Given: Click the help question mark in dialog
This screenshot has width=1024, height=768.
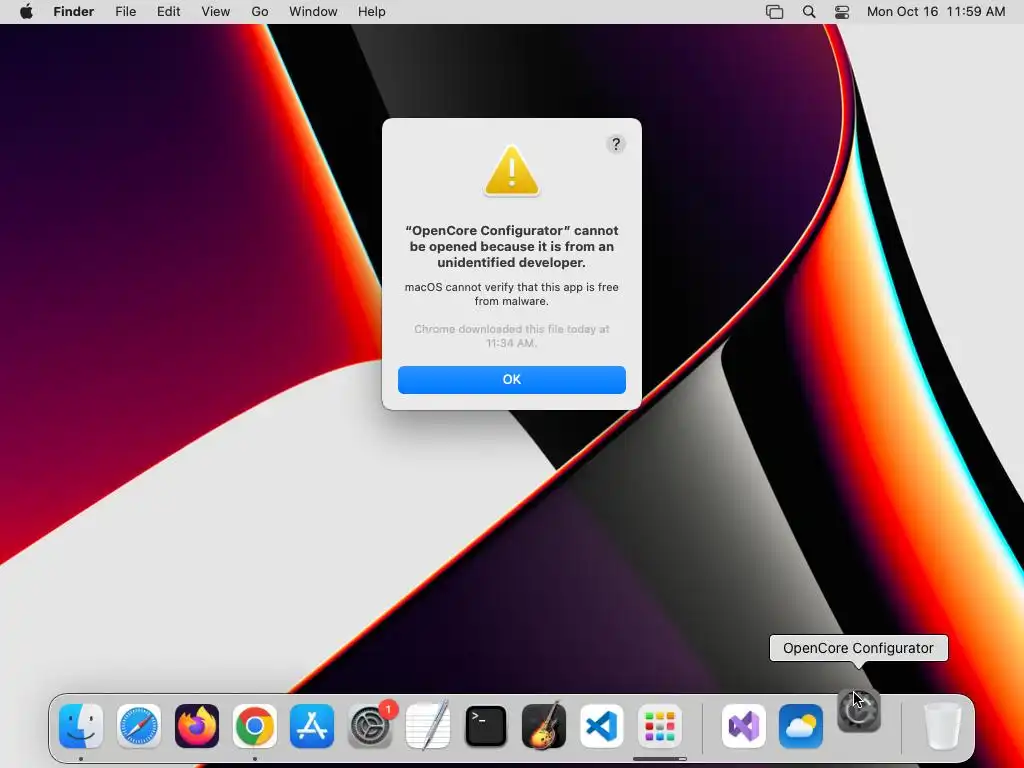Looking at the screenshot, I should (x=616, y=144).
